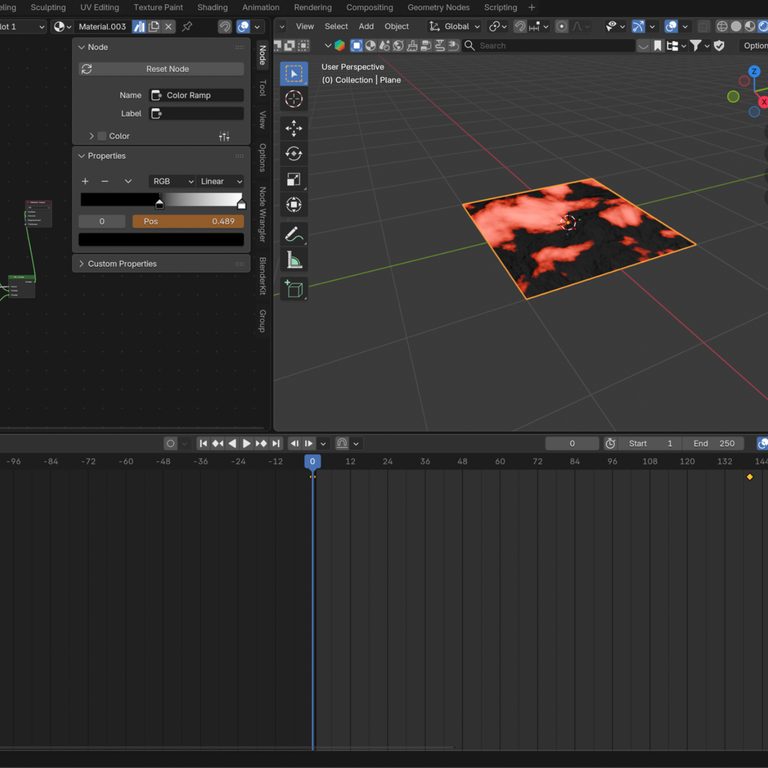Click the black color stop swatch bar
The image size is (768, 768).
(161, 240)
